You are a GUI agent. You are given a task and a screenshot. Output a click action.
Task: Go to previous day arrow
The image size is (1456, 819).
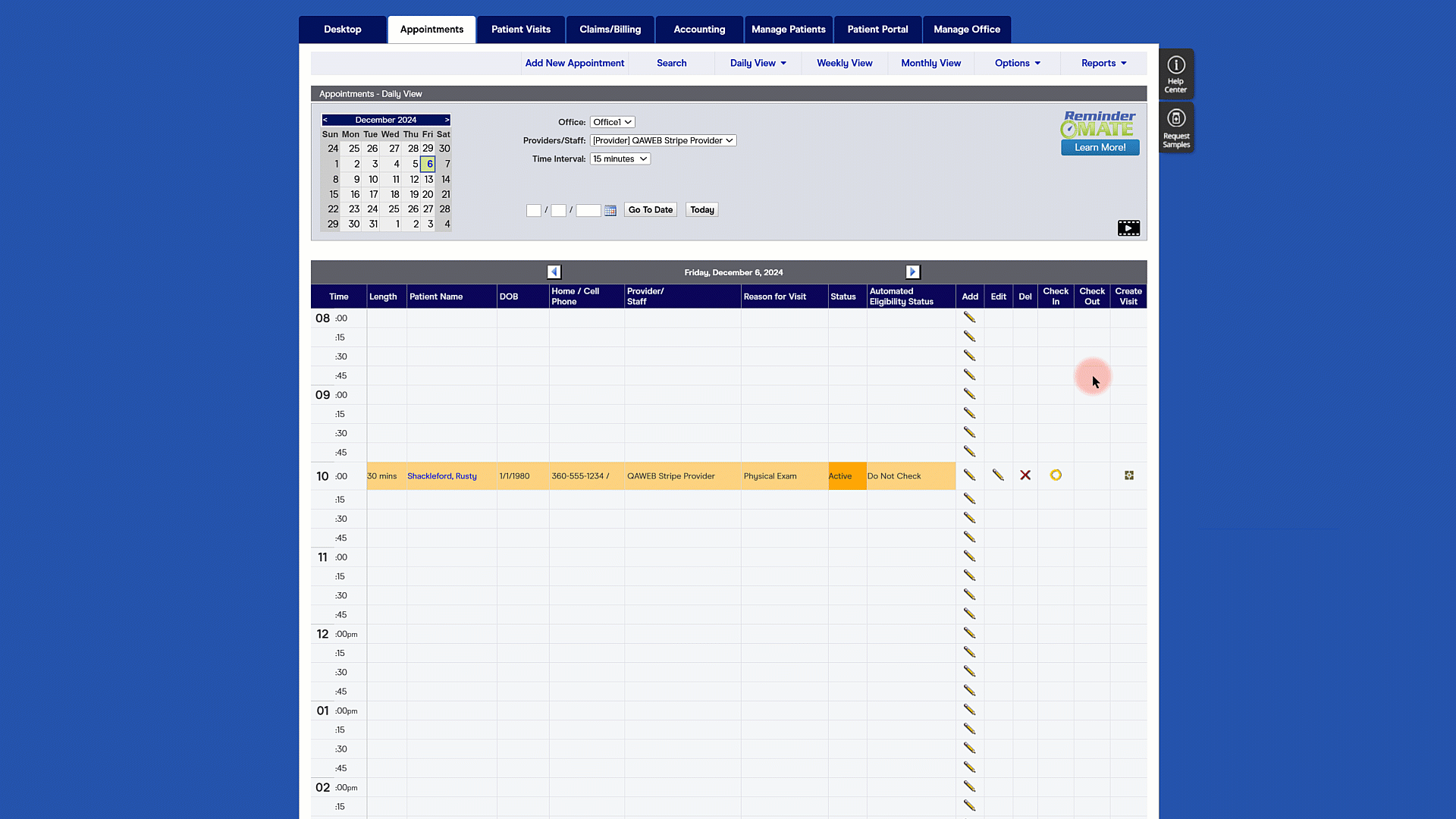[554, 272]
